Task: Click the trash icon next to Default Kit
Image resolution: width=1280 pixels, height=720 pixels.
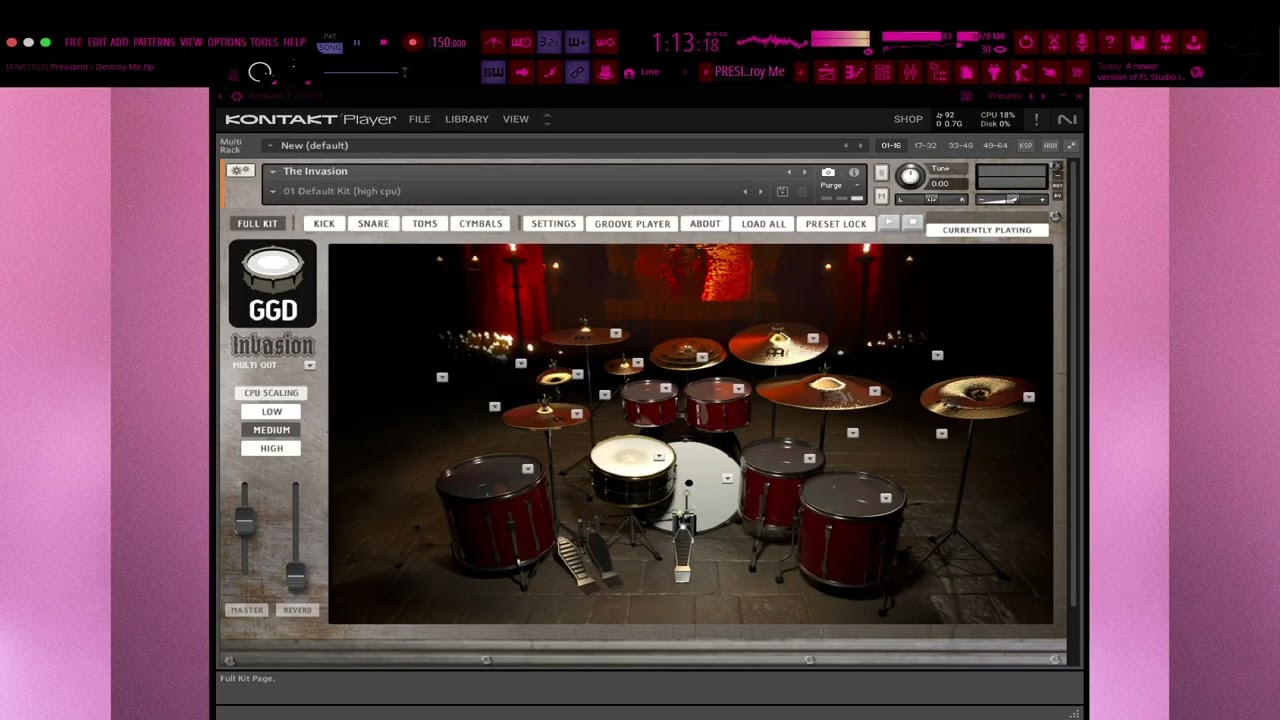Action: tap(802, 191)
